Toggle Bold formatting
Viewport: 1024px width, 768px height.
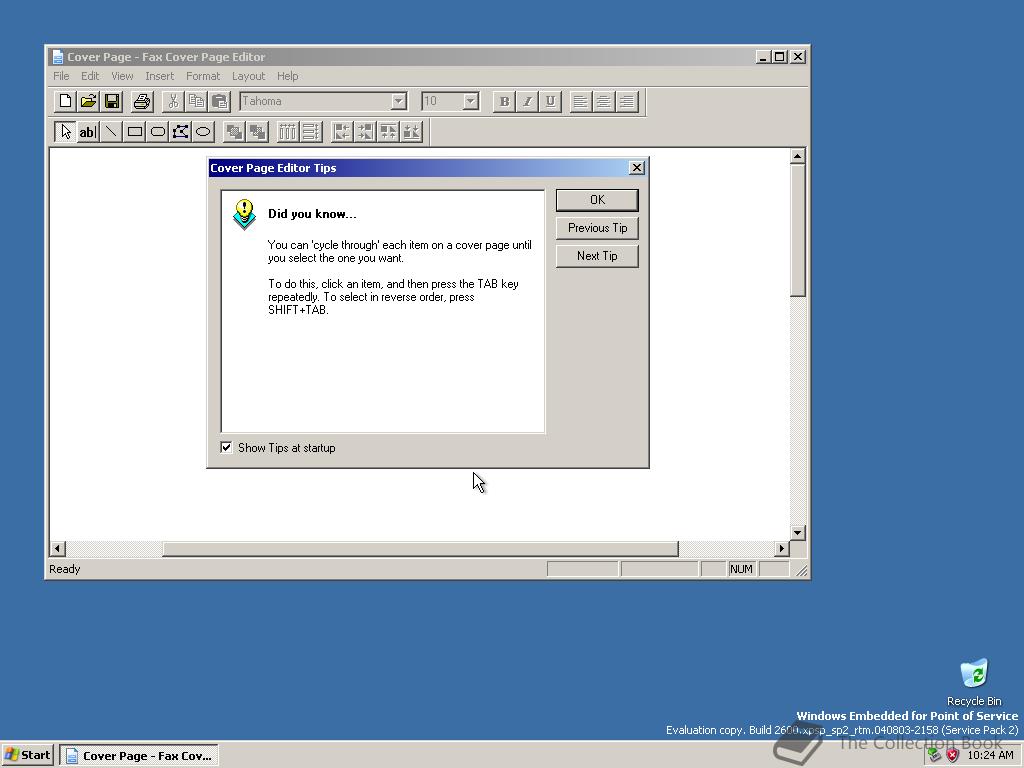pyautogui.click(x=504, y=101)
